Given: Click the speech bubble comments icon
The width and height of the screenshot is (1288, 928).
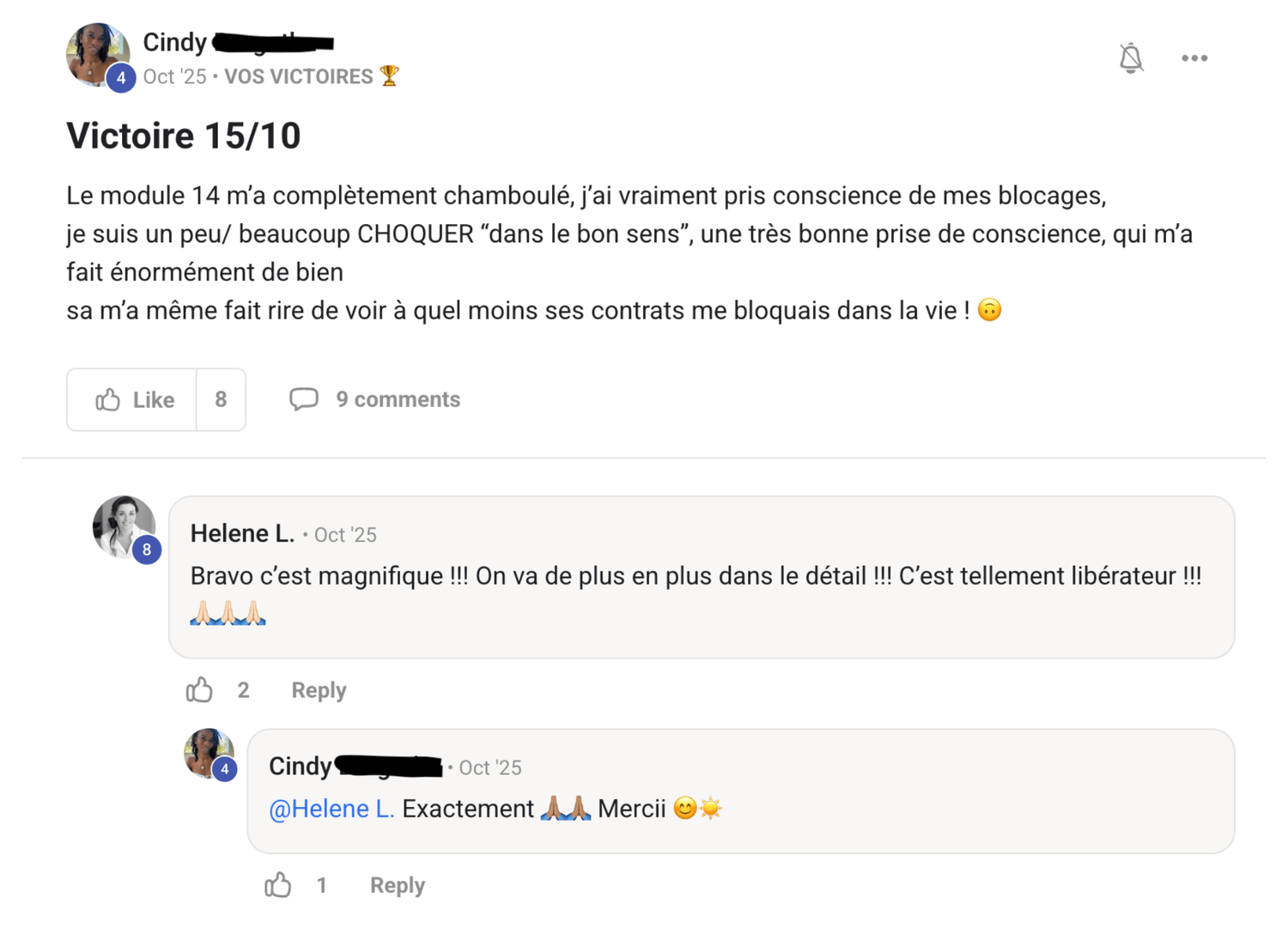Looking at the screenshot, I should 303,400.
